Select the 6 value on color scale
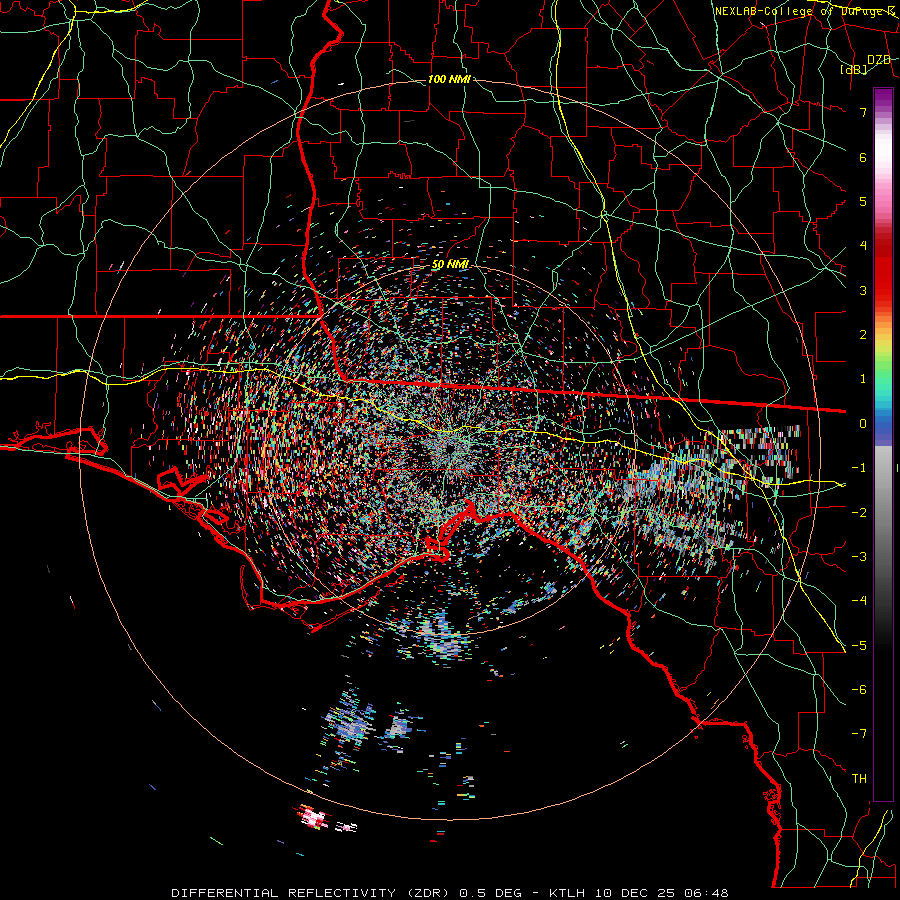This screenshot has width=900, height=900. [863, 157]
